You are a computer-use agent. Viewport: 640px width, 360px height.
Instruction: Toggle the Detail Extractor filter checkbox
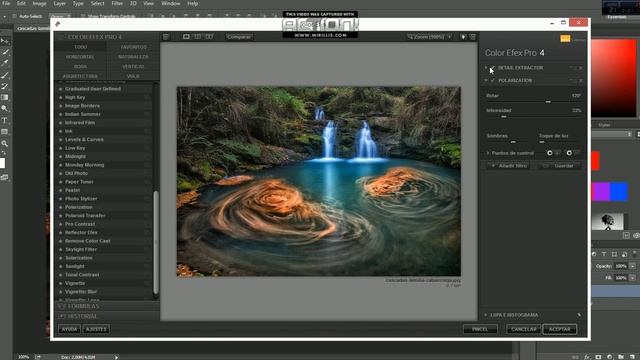pos(493,68)
